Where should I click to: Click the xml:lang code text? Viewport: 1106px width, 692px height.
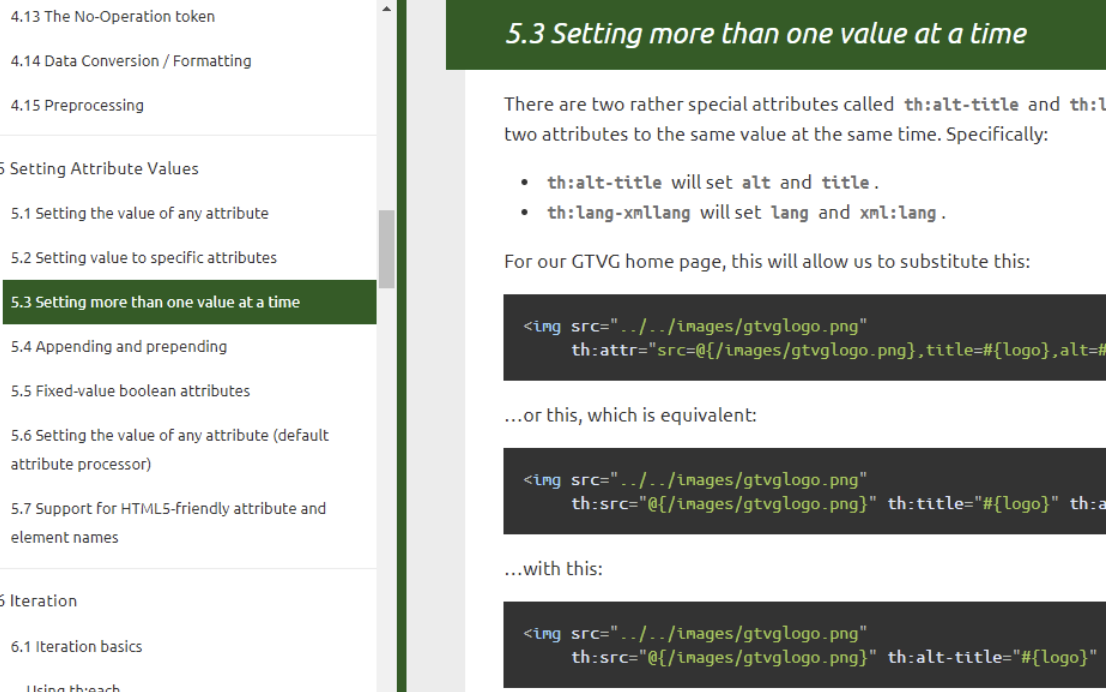897,212
